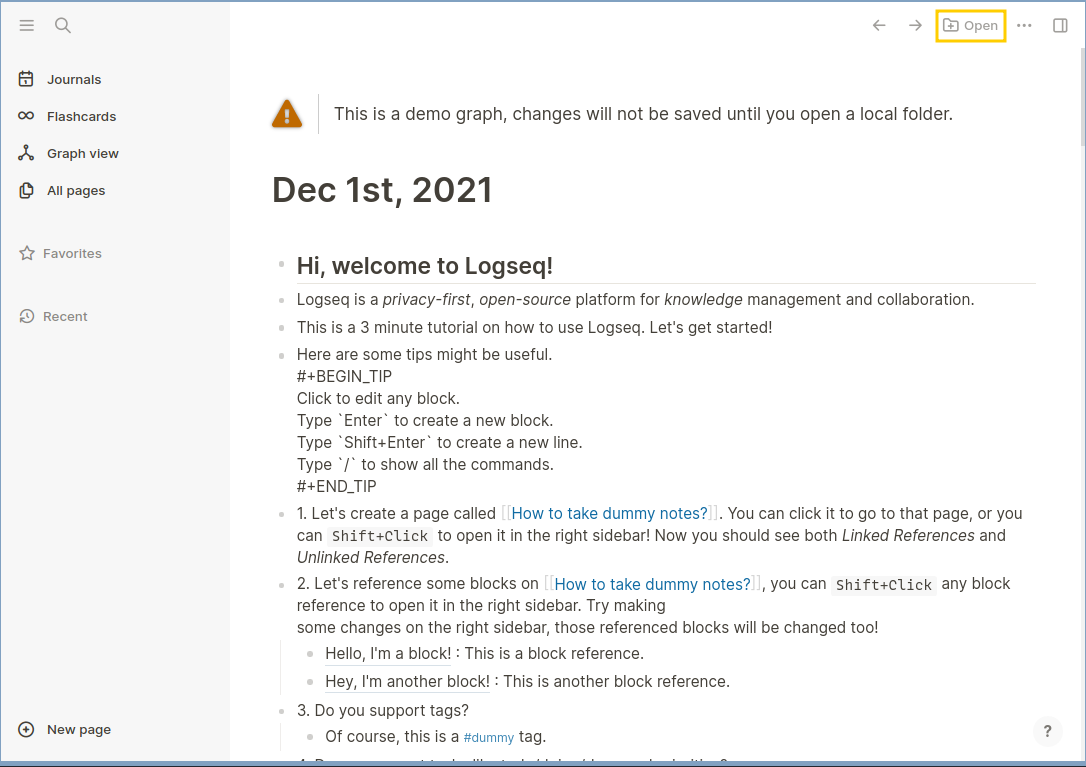Image resolution: width=1086 pixels, height=767 pixels.
Task: Open first 'How to take dummy notes?' link
Action: pyautogui.click(x=609, y=513)
